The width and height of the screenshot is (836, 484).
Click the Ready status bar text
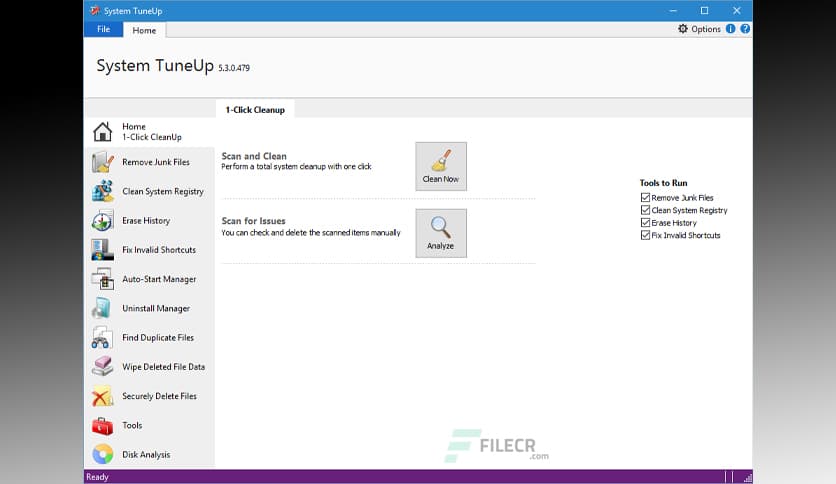click(x=97, y=477)
